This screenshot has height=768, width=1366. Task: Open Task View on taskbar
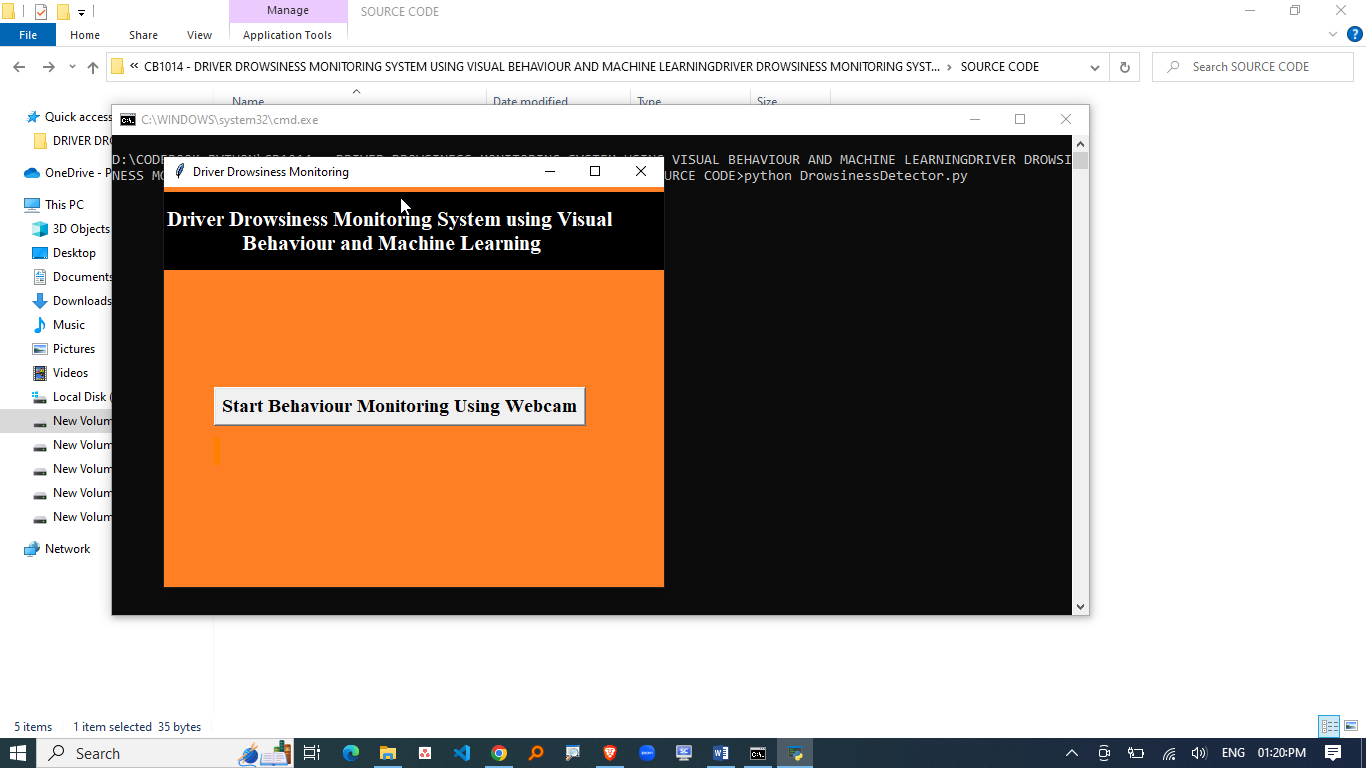pyautogui.click(x=312, y=753)
